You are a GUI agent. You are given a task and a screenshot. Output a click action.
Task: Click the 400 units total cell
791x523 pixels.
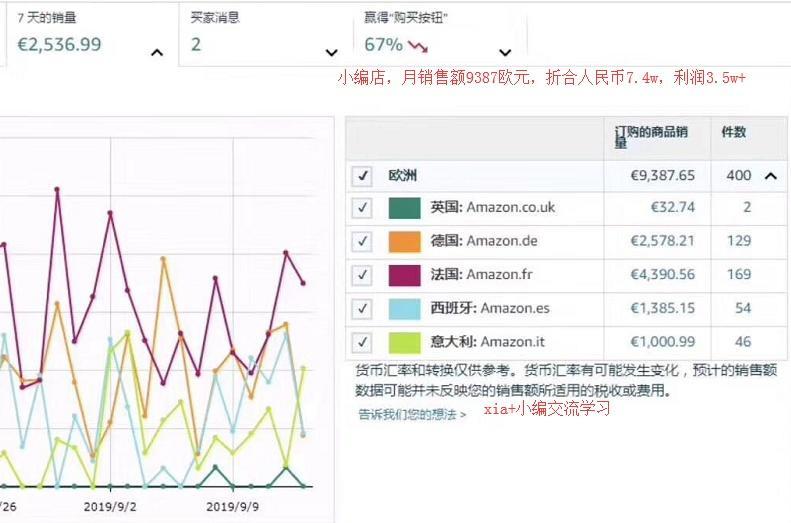click(739, 176)
